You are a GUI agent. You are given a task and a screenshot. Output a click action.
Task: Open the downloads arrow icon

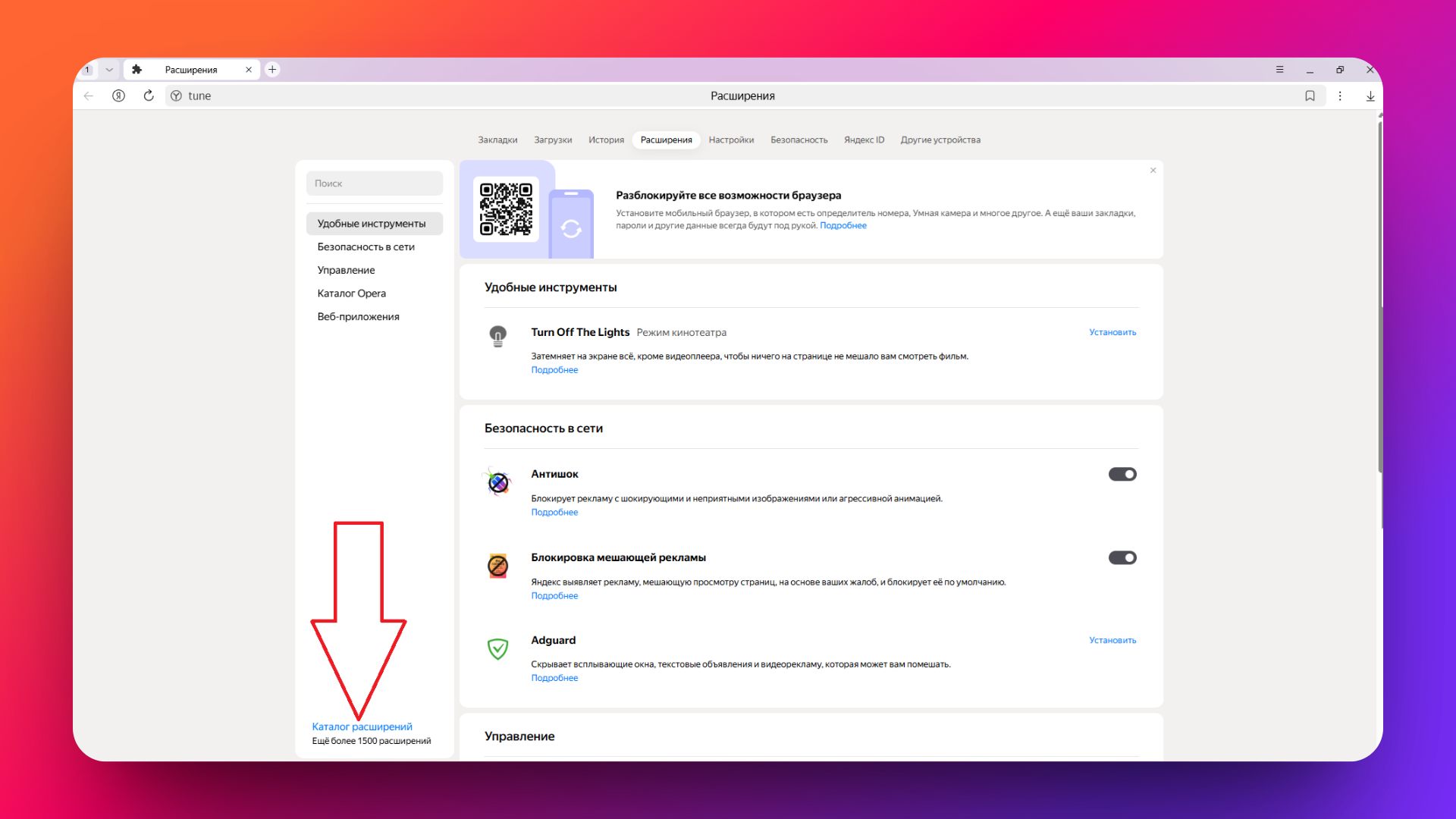pos(1370,96)
